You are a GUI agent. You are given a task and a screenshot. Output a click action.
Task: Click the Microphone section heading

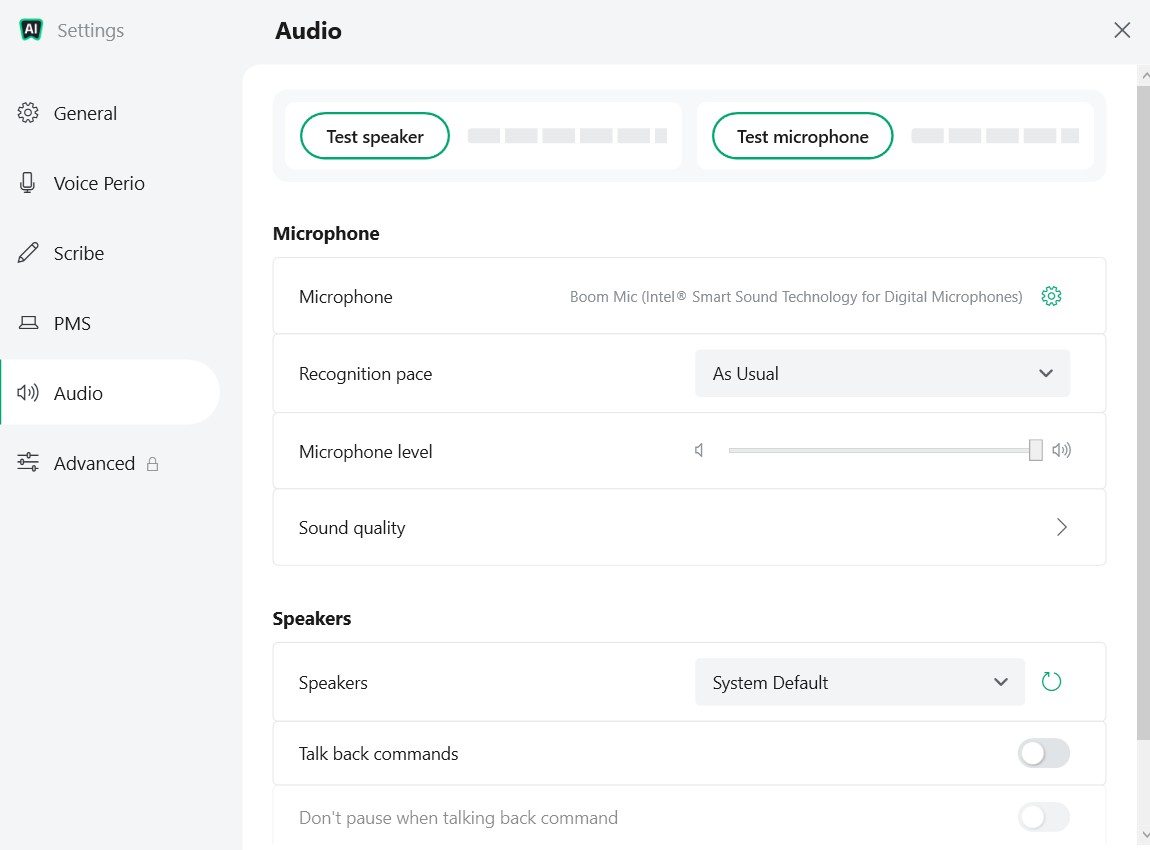pos(326,233)
